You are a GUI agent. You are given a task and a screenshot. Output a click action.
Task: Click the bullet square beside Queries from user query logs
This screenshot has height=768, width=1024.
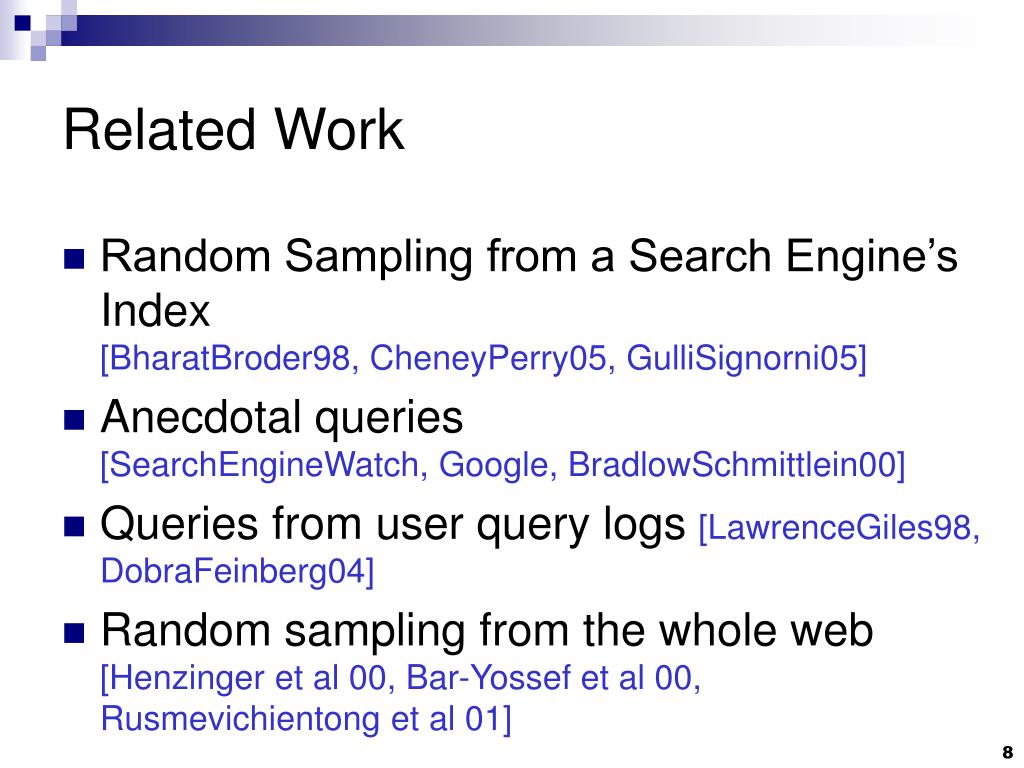(74, 526)
